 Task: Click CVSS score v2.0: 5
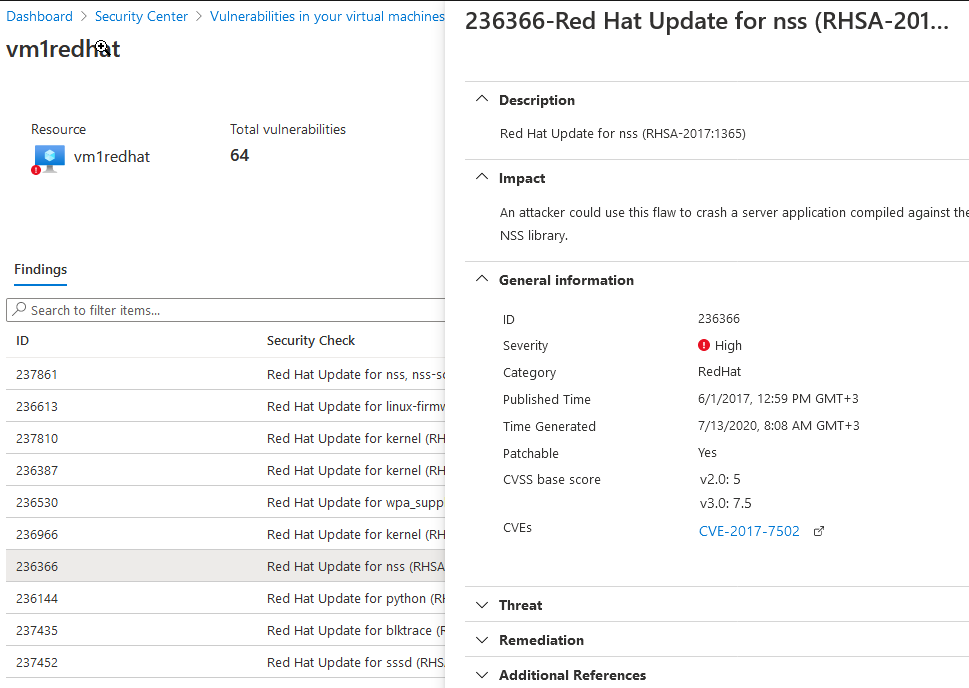point(720,479)
